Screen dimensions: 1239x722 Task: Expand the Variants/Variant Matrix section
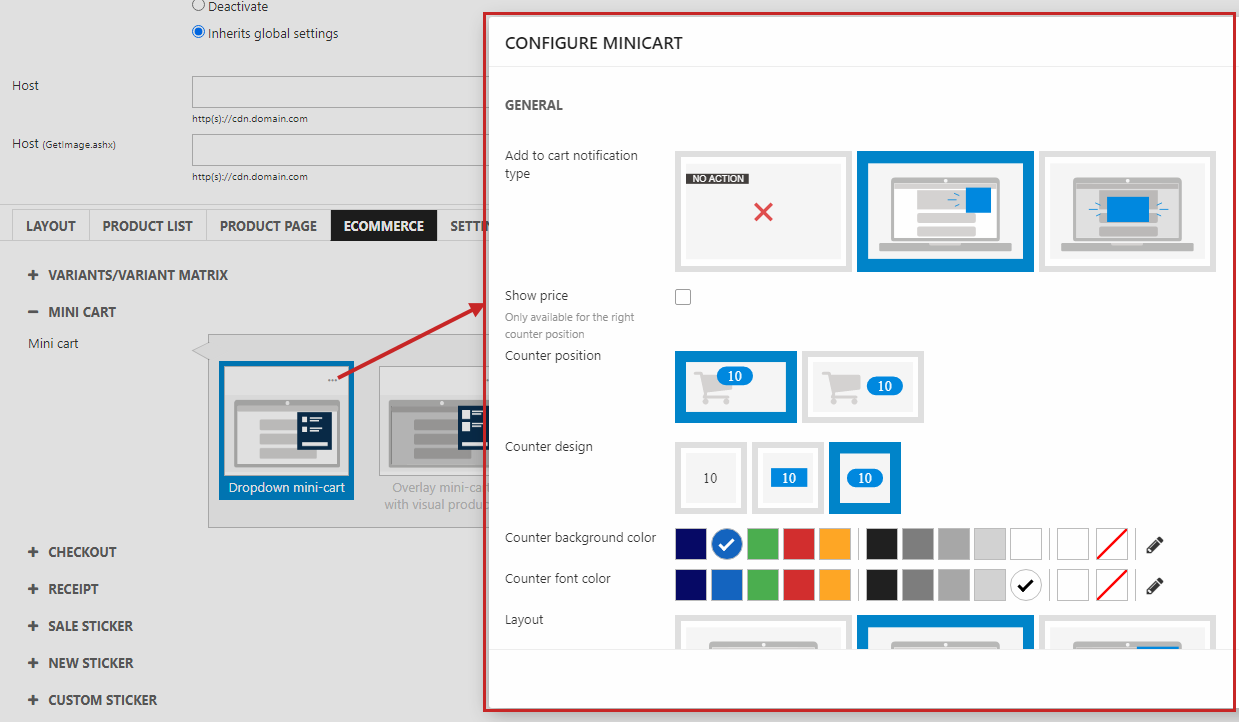click(33, 275)
